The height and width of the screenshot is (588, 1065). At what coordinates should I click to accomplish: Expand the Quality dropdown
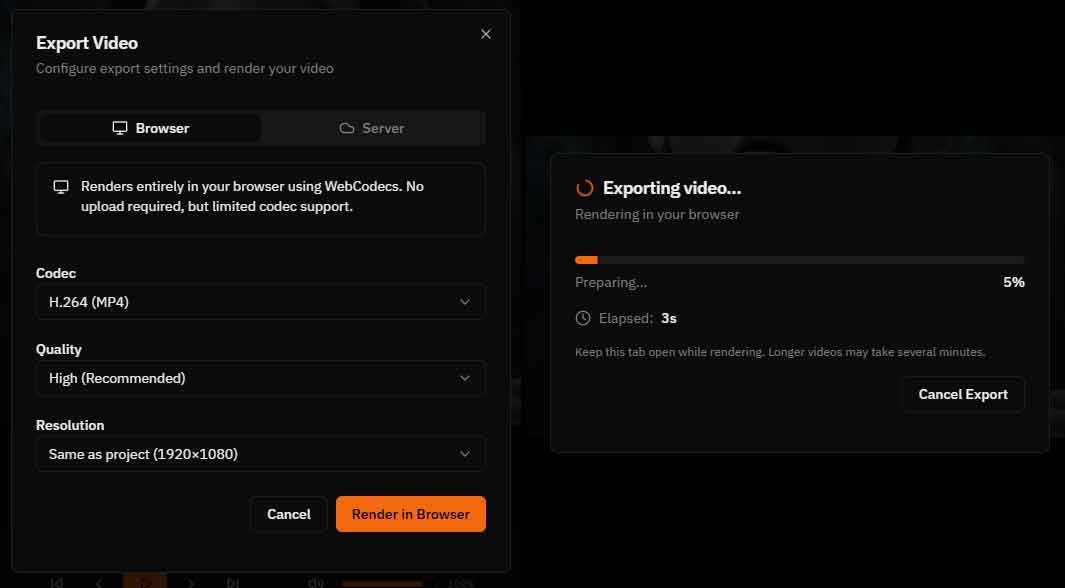pyautogui.click(x=260, y=378)
